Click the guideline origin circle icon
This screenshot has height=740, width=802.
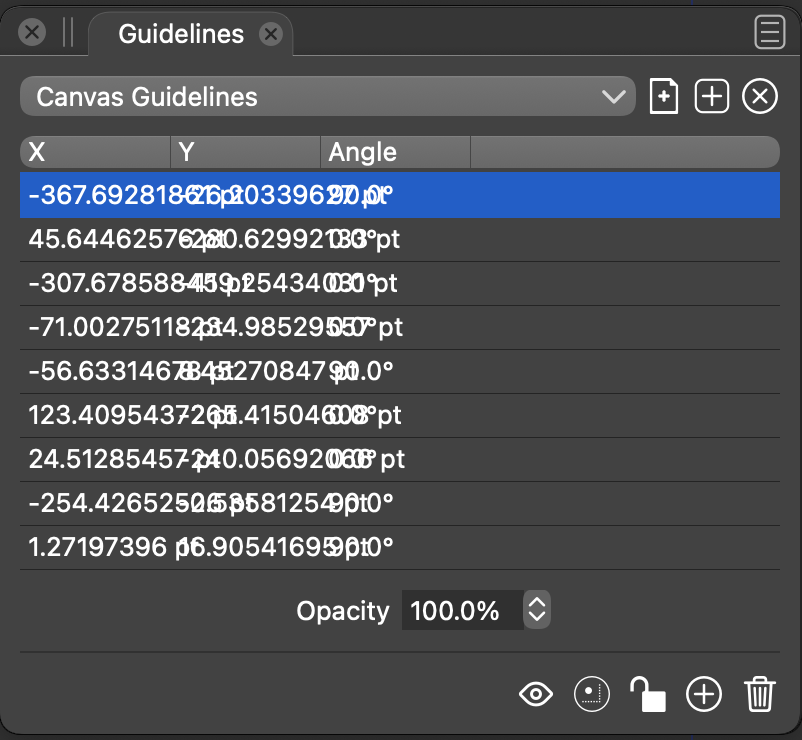[x=590, y=694]
